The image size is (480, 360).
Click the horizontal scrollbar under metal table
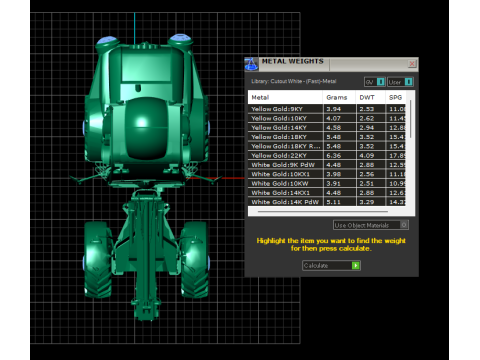point(322,211)
